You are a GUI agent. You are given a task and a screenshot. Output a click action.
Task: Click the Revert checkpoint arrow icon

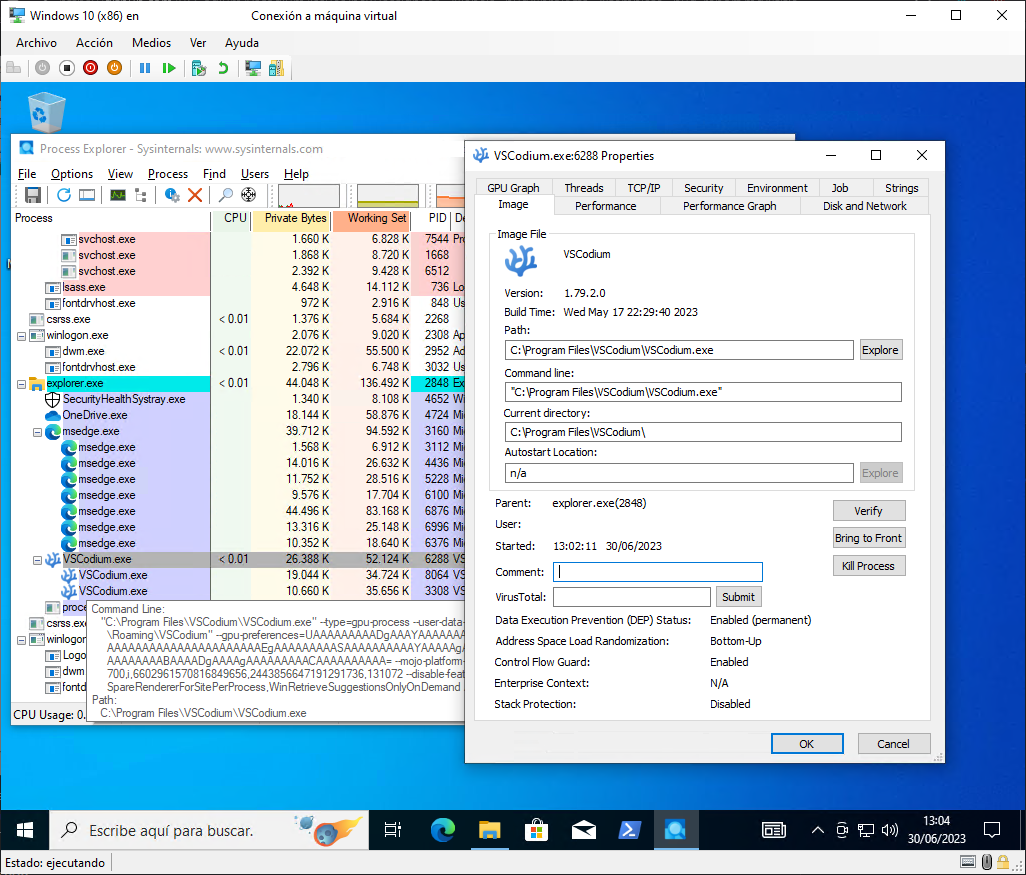(x=222, y=68)
